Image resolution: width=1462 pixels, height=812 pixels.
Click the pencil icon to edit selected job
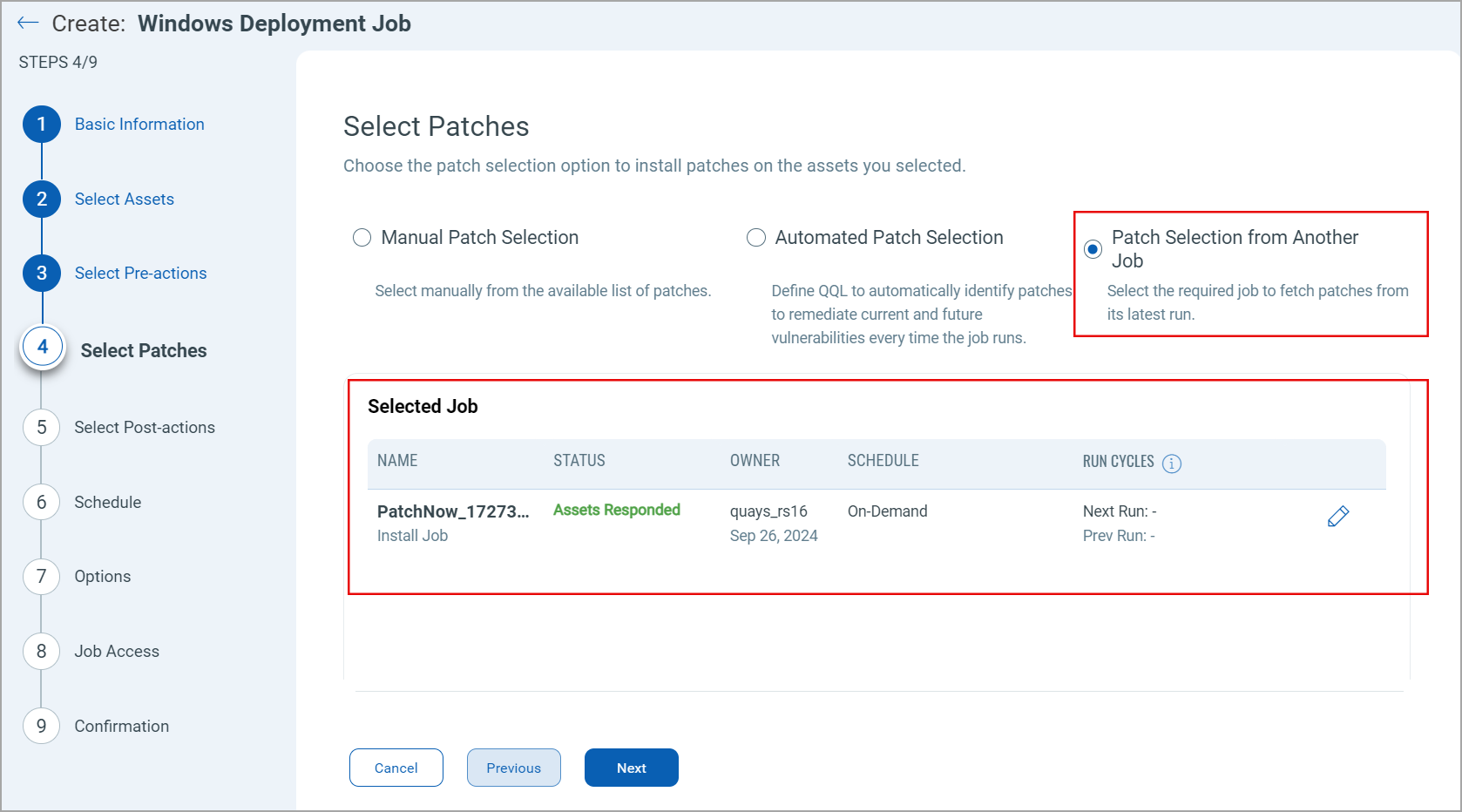pos(1338,516)
